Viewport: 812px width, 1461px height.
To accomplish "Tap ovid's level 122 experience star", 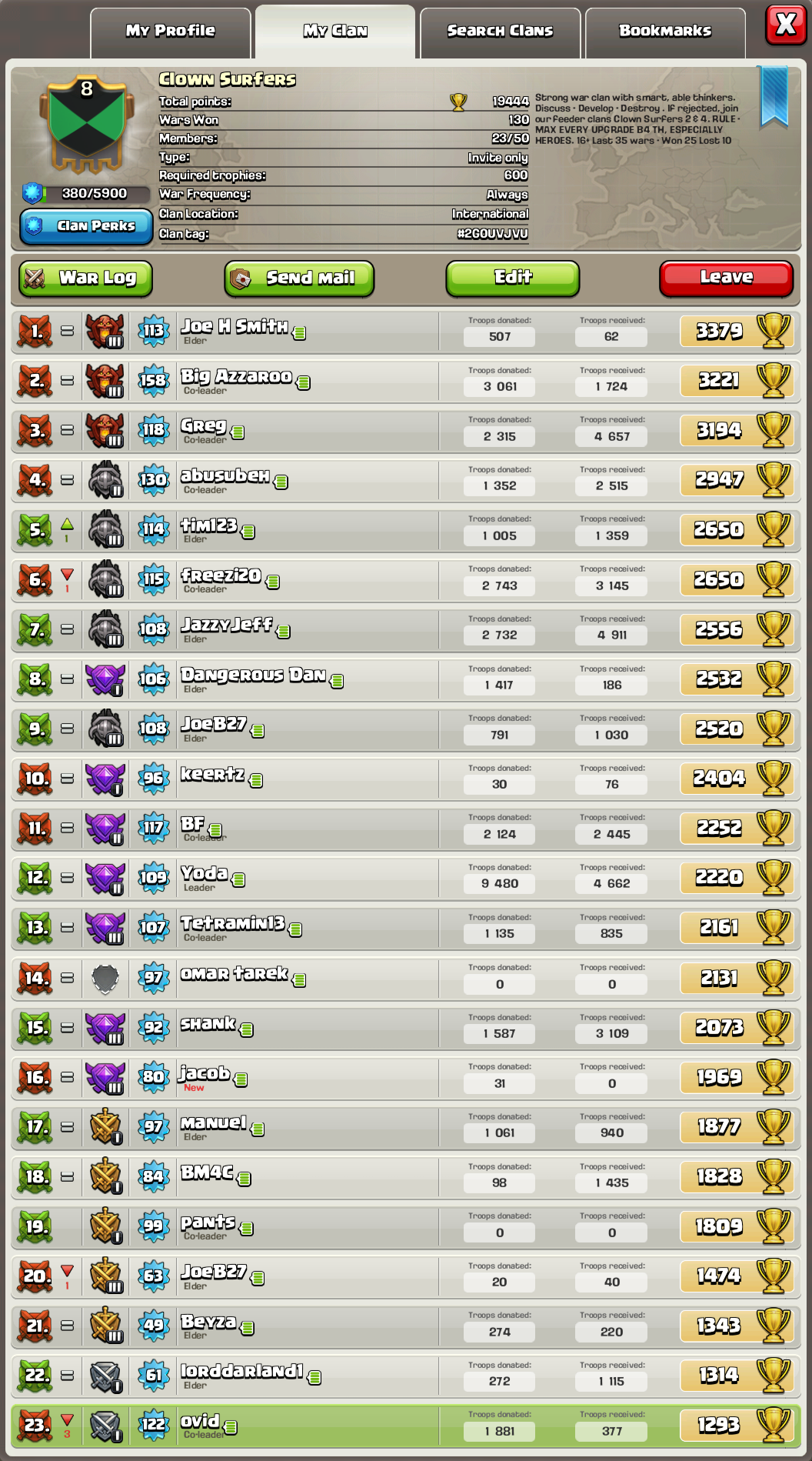I will coord(153,1425).
